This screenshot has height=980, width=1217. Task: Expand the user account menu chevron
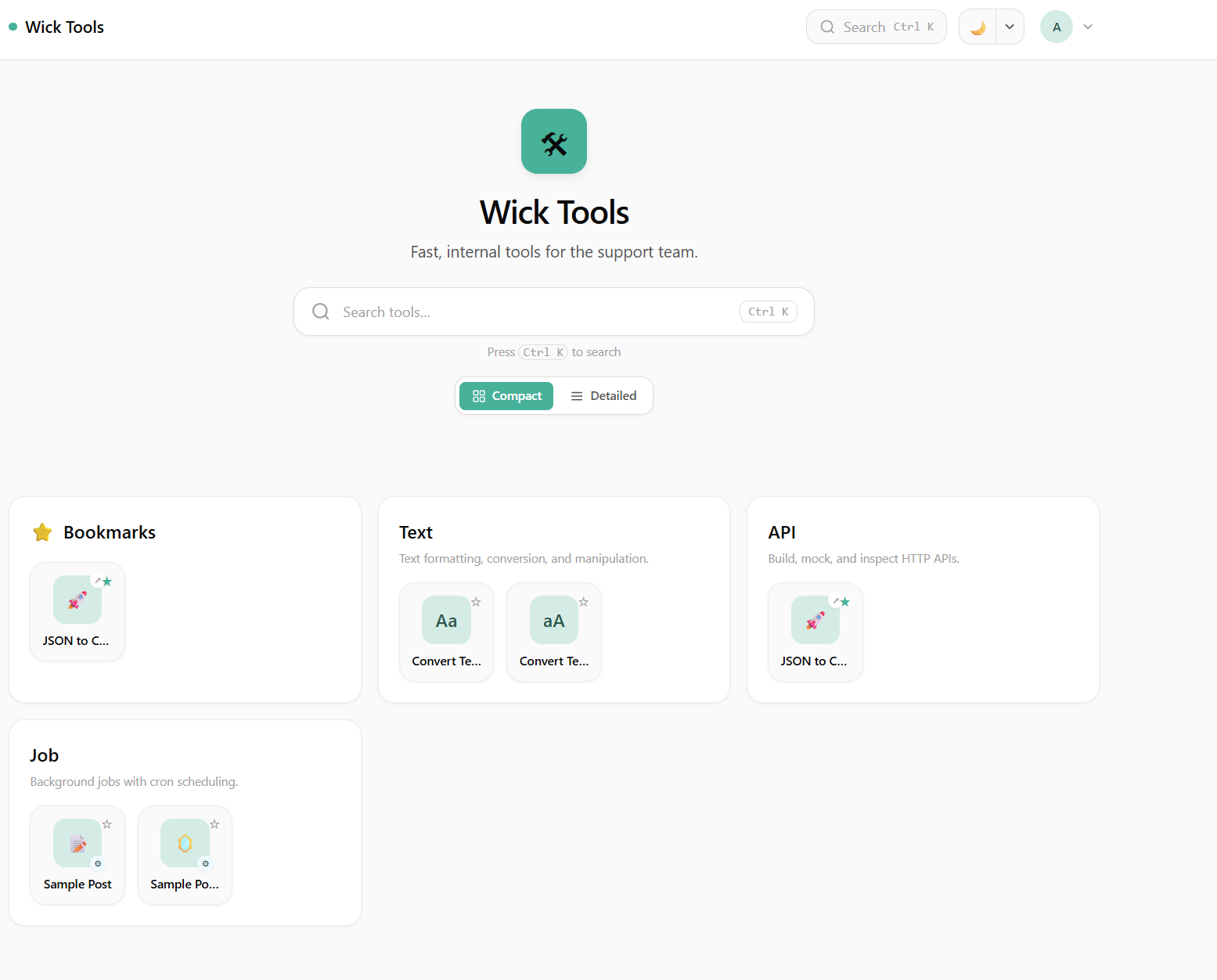(1088, 27)
